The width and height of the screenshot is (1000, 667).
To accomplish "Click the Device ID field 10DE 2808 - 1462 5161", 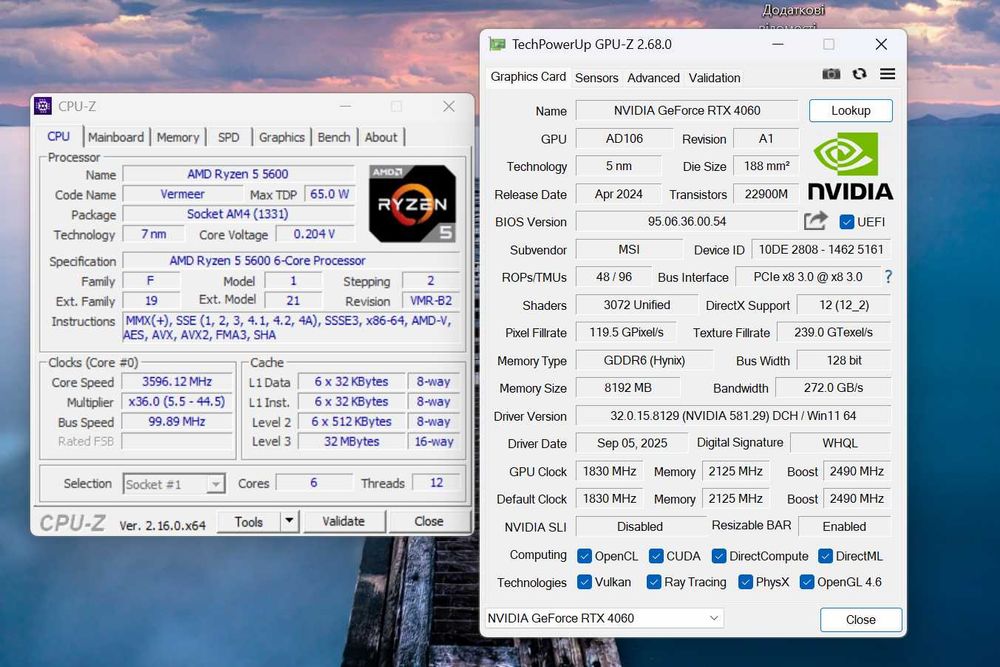I will [821, 249].
